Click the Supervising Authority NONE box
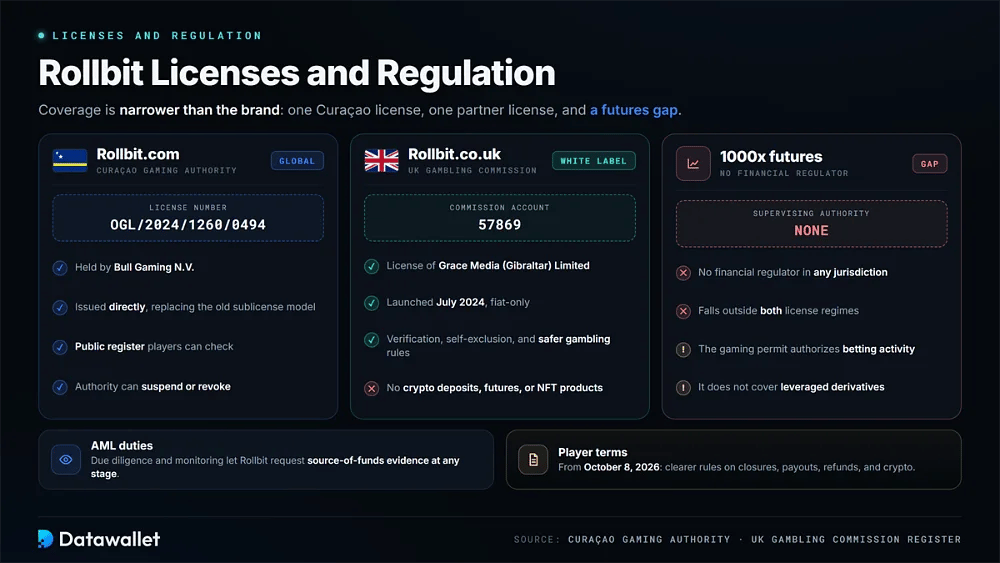Screen dimensions: 1000x563 point(811,224)
